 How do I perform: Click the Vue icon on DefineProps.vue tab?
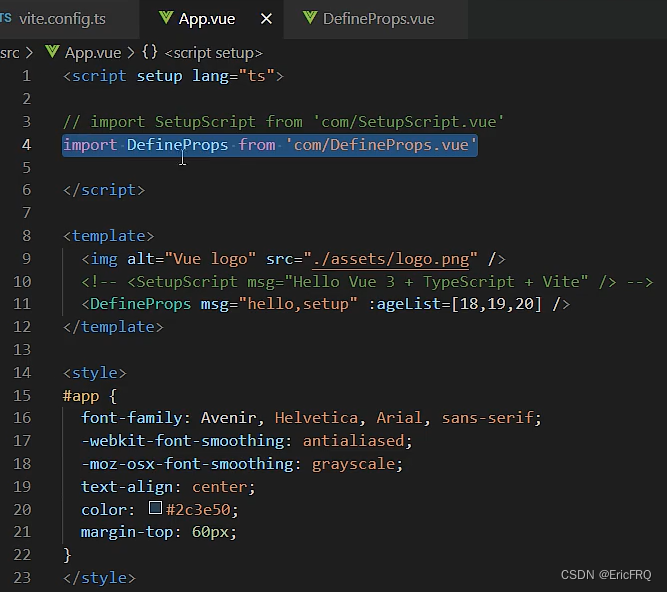310,18
